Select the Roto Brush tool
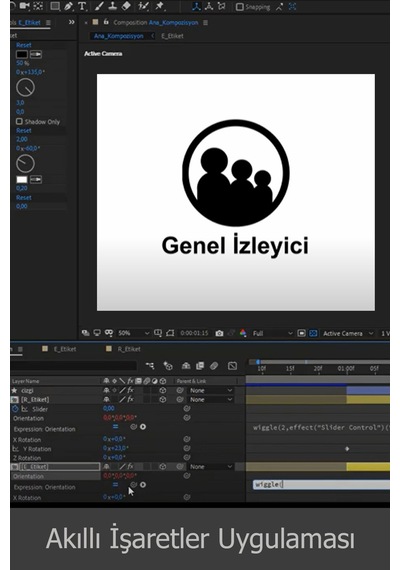 pos(144,6)
